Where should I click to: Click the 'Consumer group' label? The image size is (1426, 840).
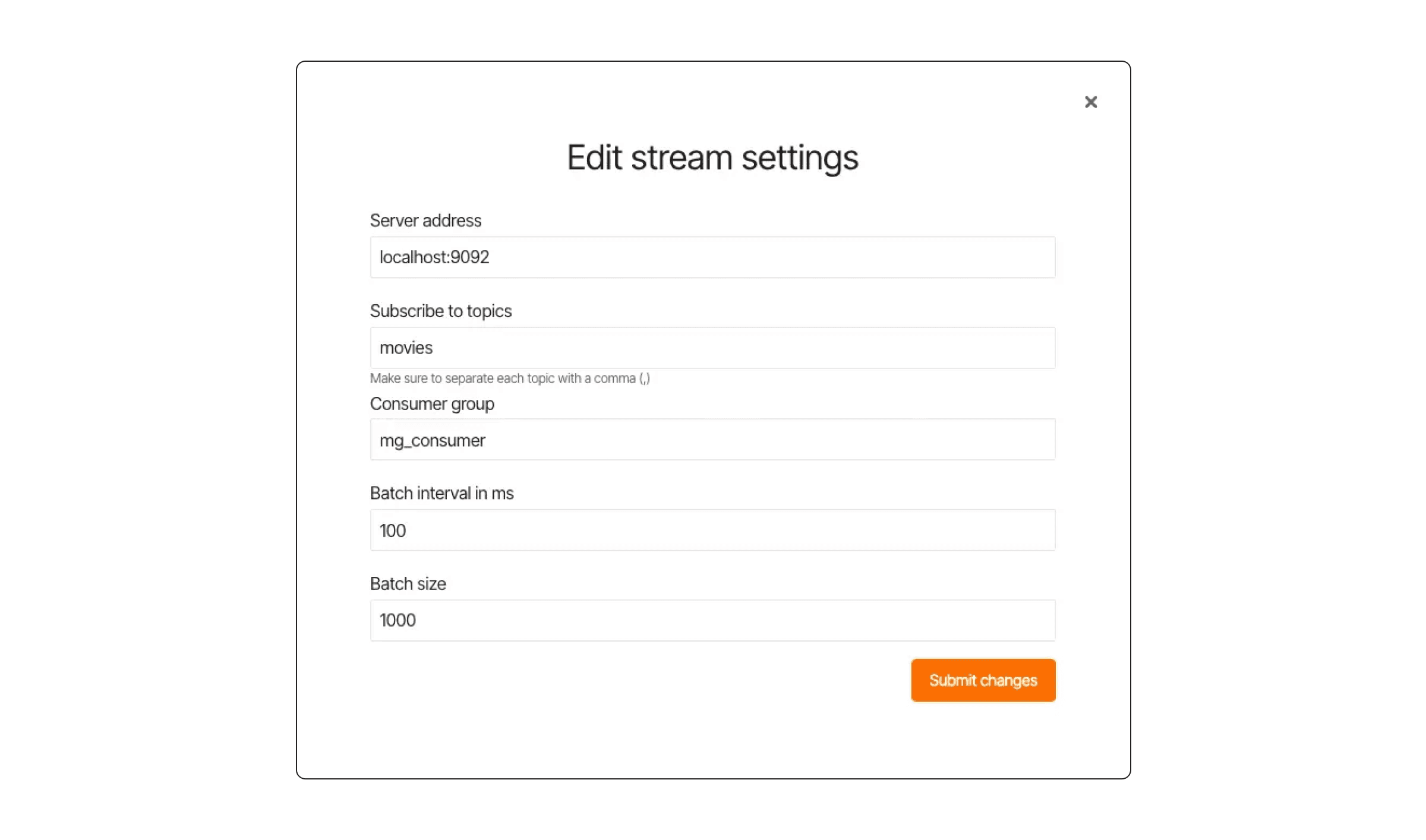tap(432, 403)
